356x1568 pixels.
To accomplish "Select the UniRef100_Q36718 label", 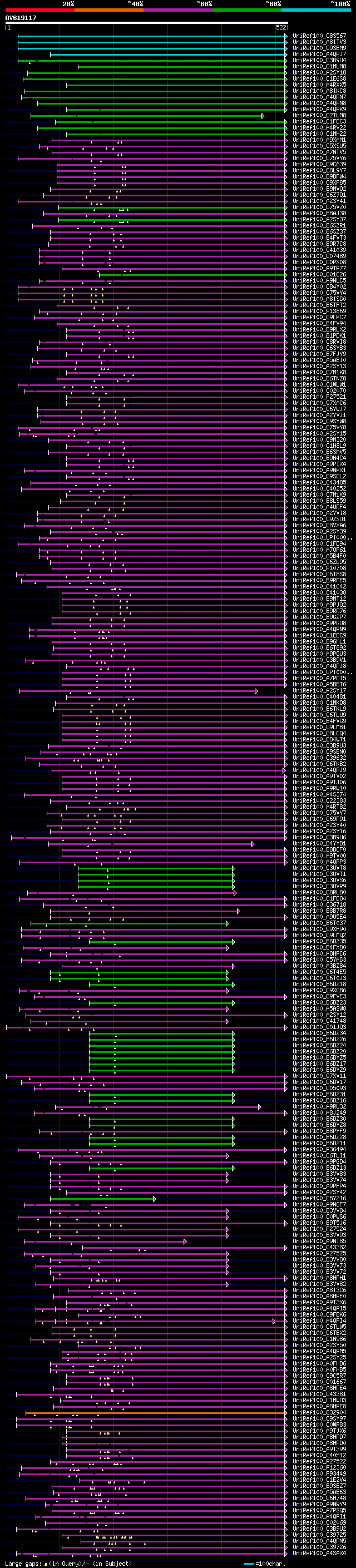I will [x=319, y=905].
